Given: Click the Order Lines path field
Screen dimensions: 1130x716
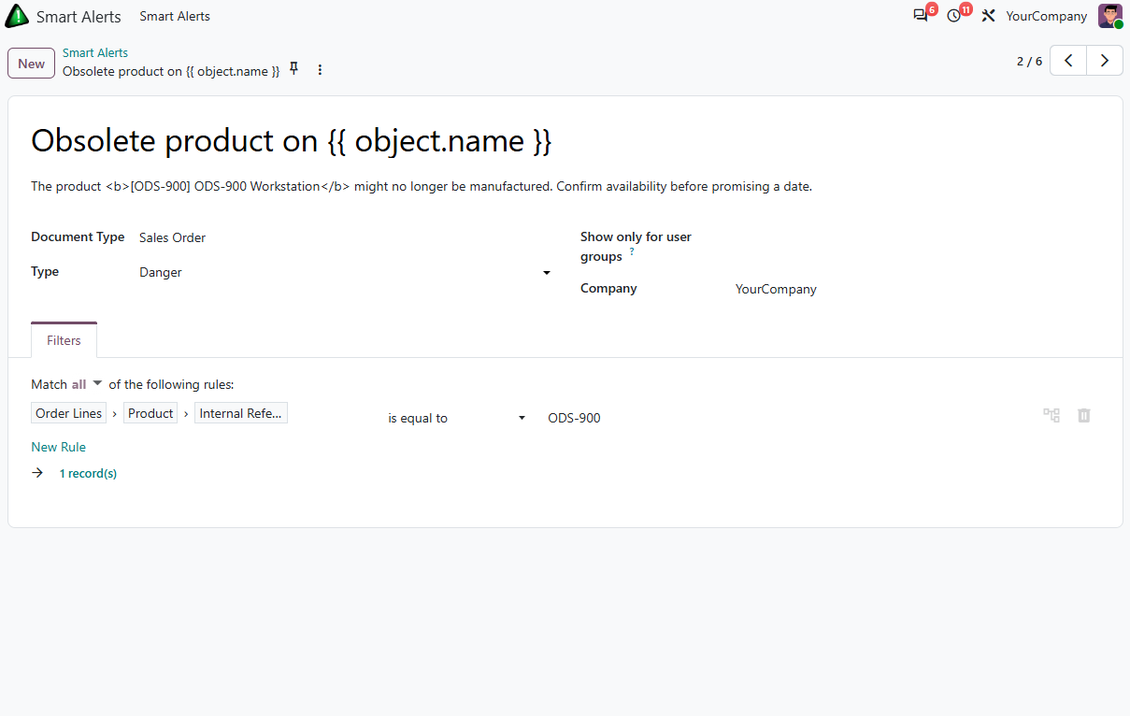Looking at the screenshot, I should click(x=68, y=413).
